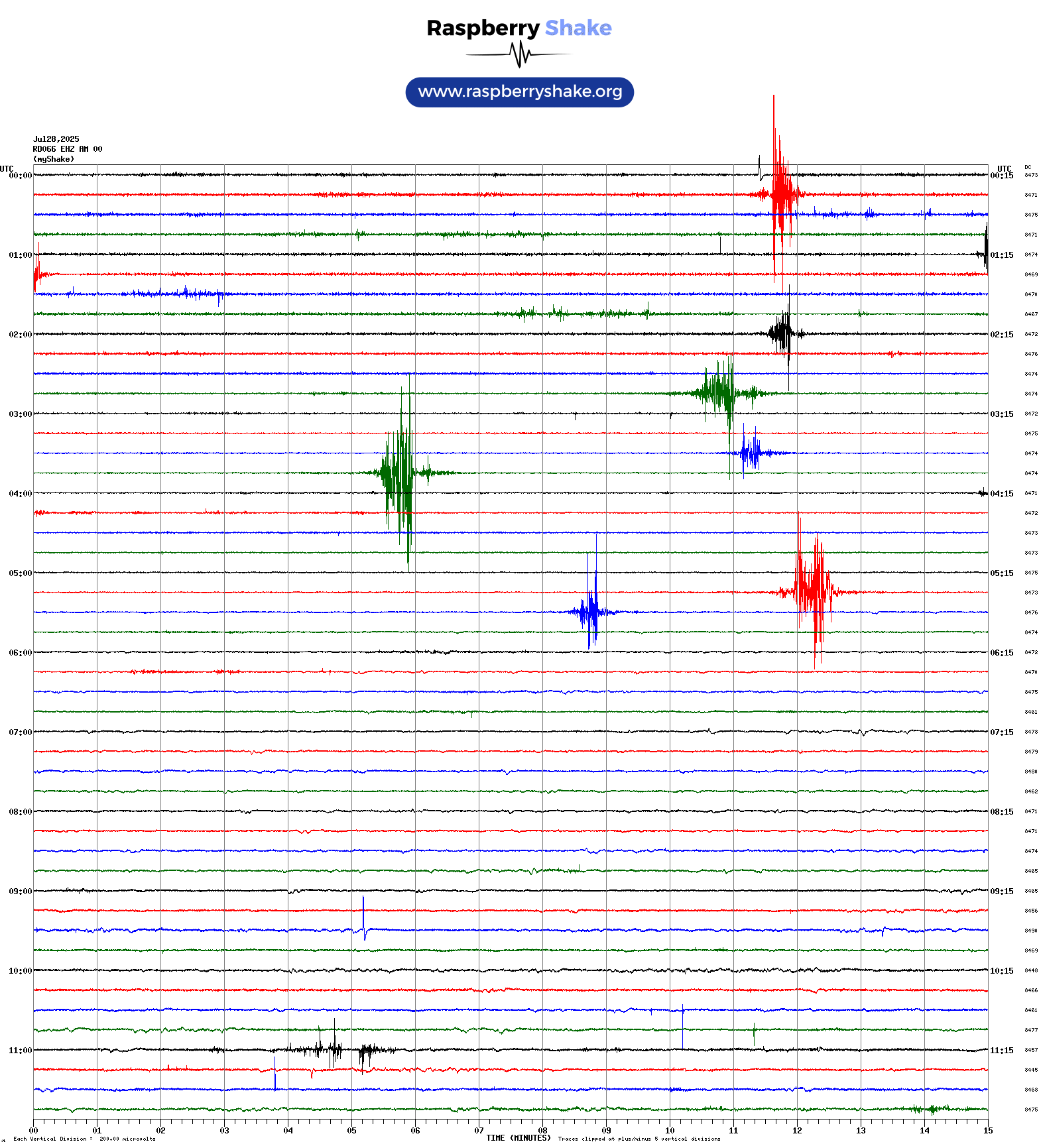Click the Jul28,2025 date label
This screenshot has height=1148, width=1041.
56,139
